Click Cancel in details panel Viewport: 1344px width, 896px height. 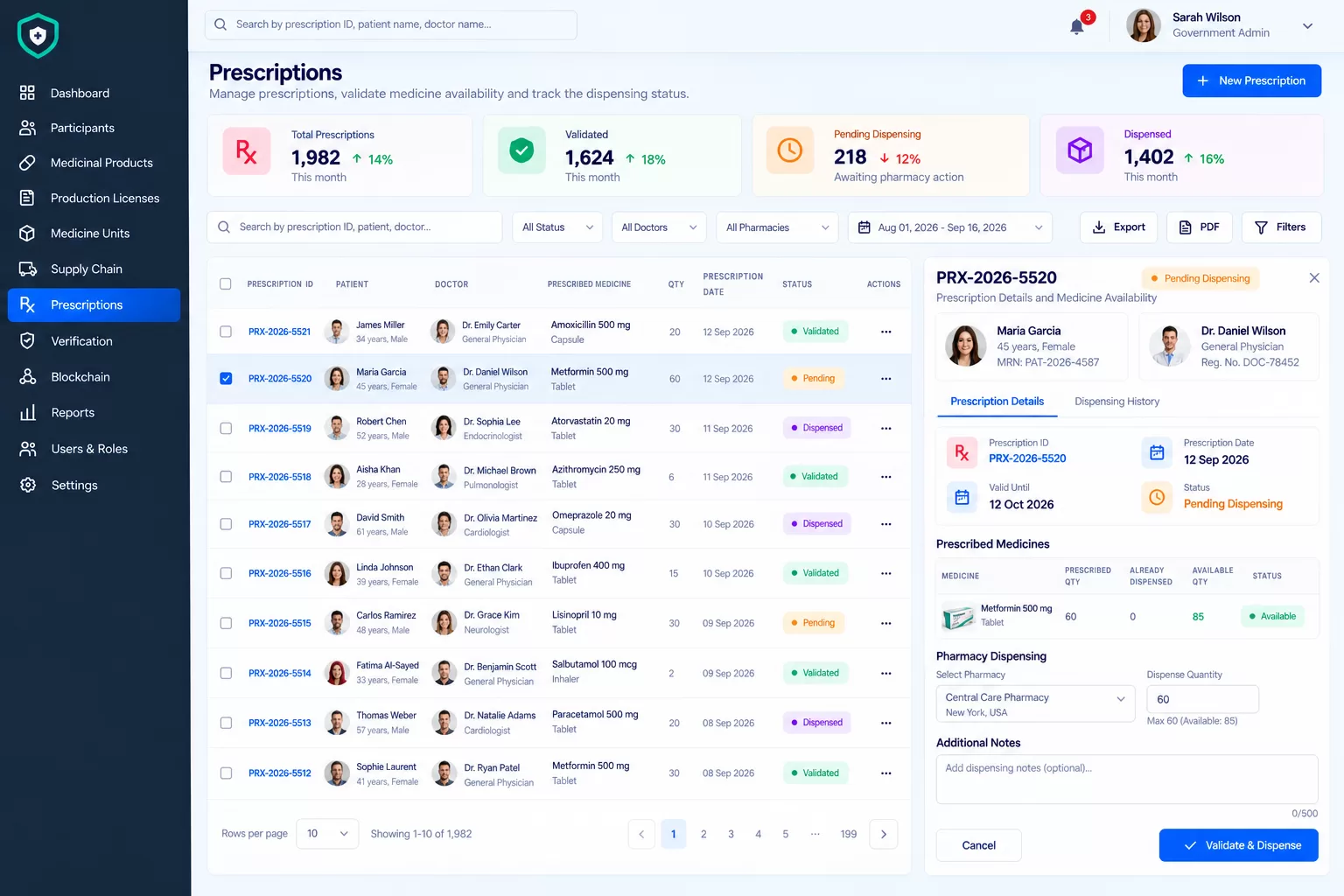coord(978,845)
